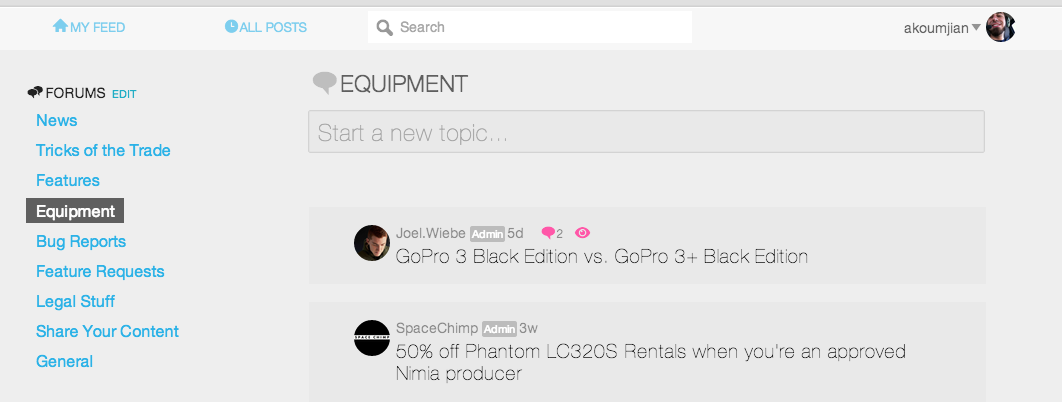The width and height of the screenshot is (1062, 402).
Task: Click the Equipment heading speech bubble icon
Action: coord(324,83)
